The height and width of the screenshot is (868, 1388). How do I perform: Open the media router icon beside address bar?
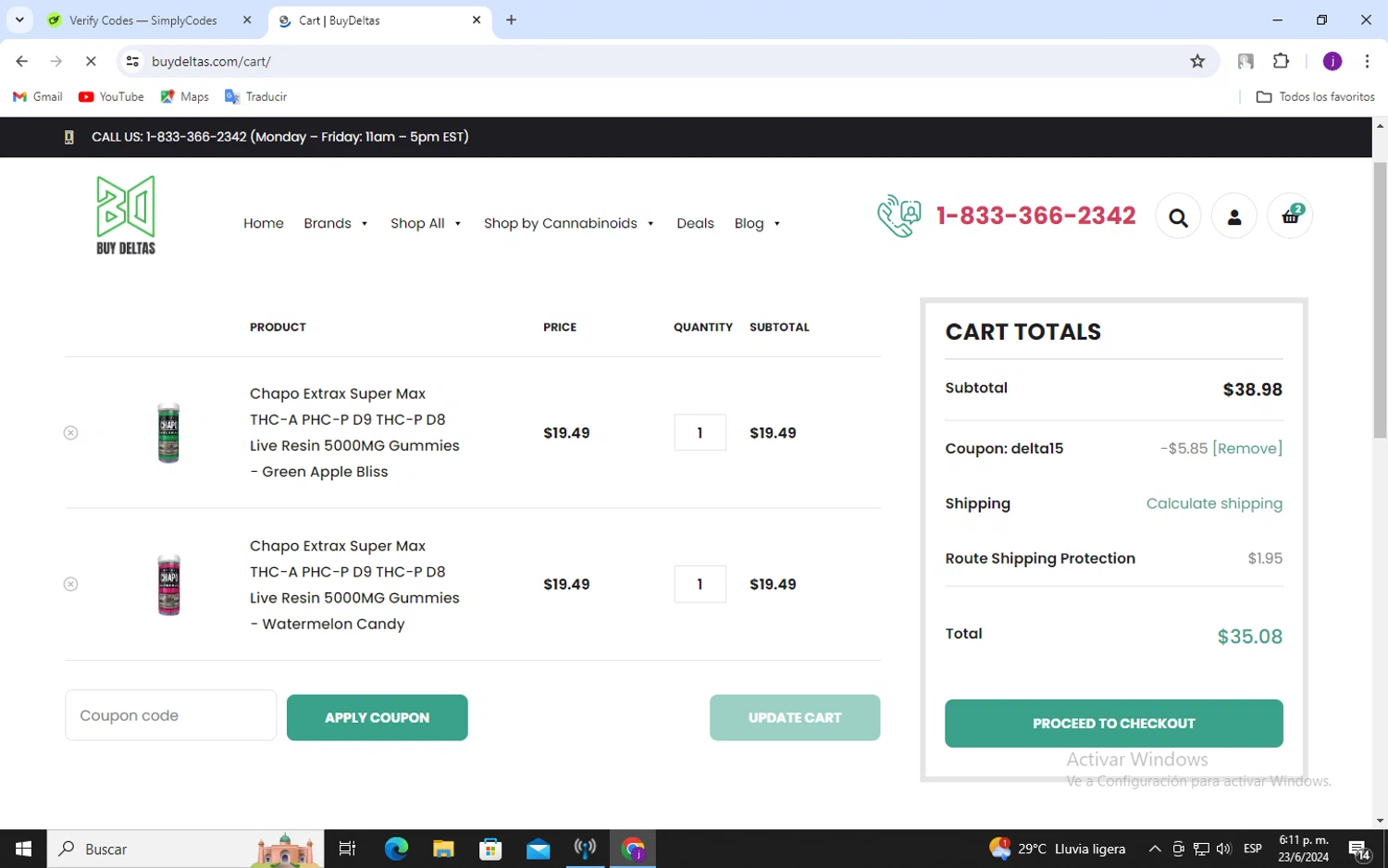[1245, 61]
